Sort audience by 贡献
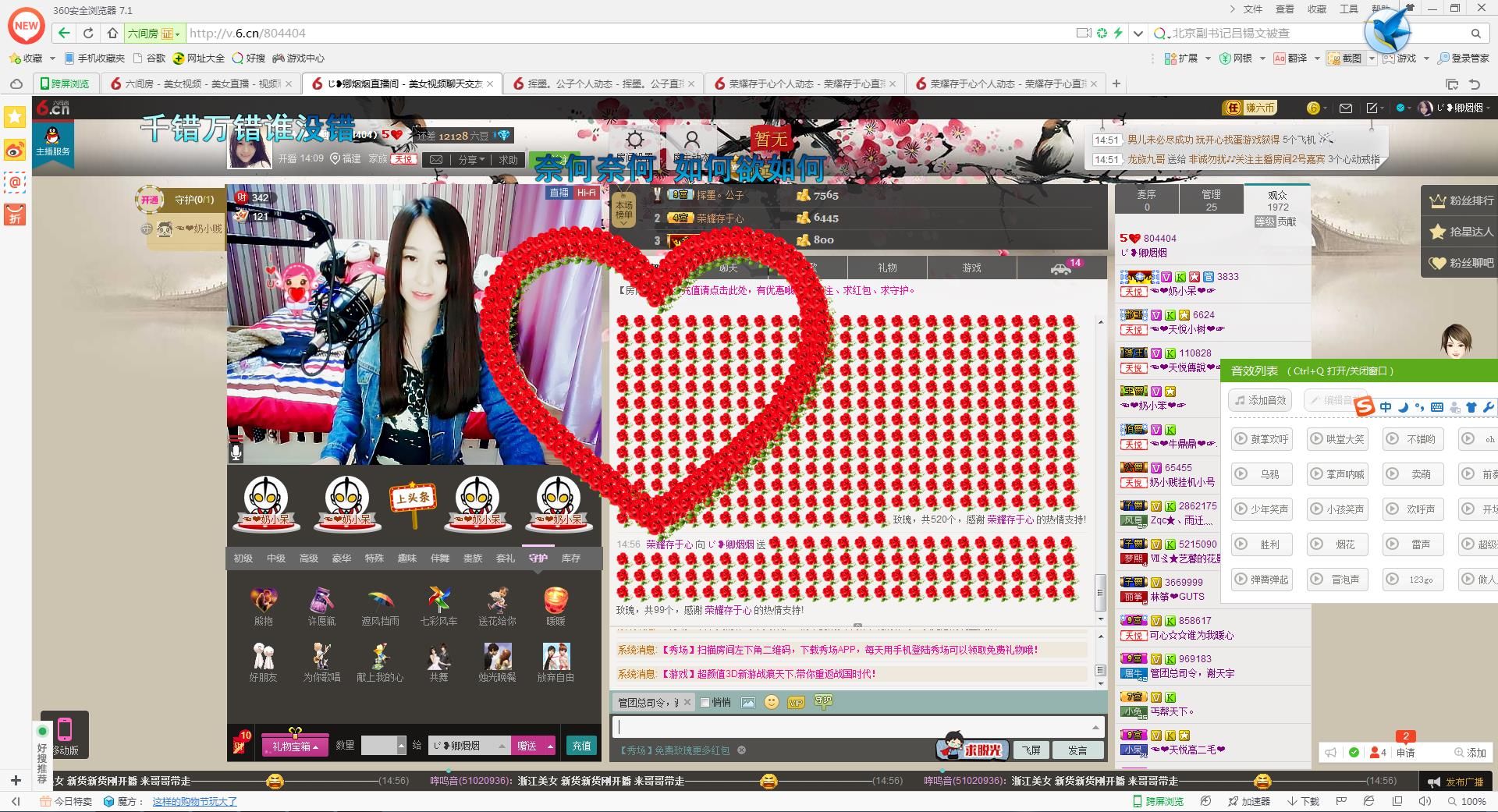This screenshot has height=812, width=1498. [1287, 222]
